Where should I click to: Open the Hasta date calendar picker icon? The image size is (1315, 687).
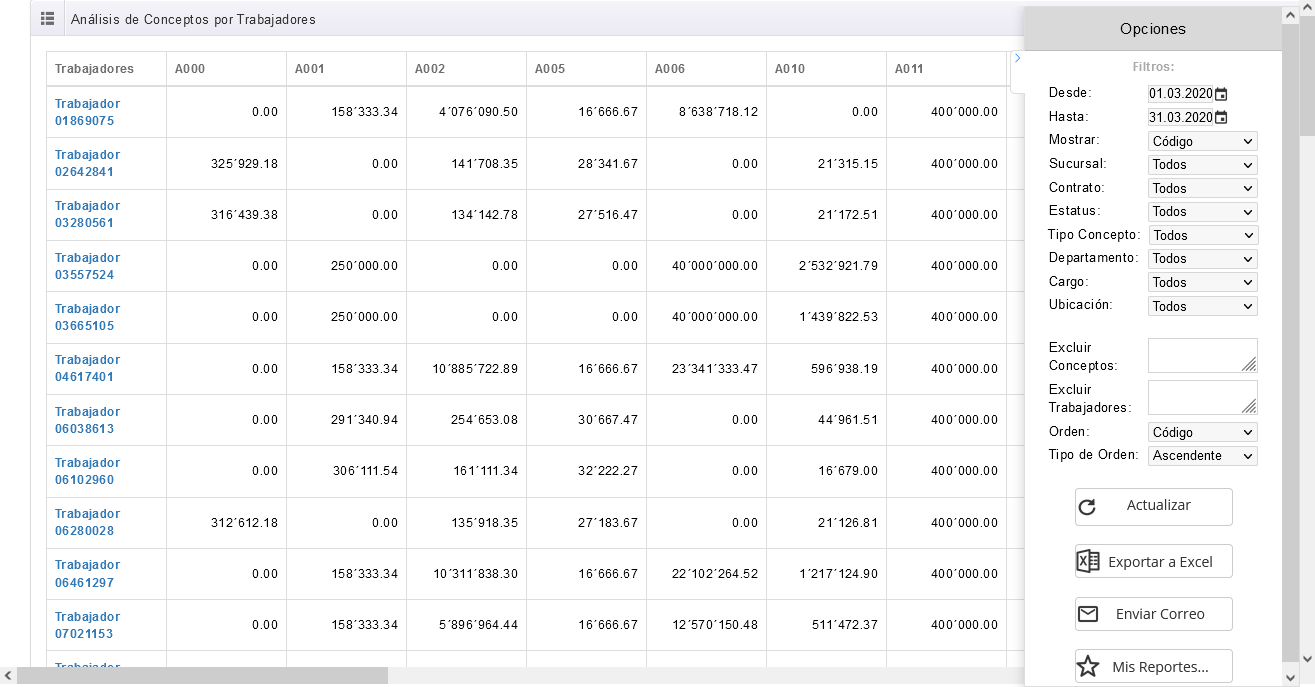[x=1221, y=117]
